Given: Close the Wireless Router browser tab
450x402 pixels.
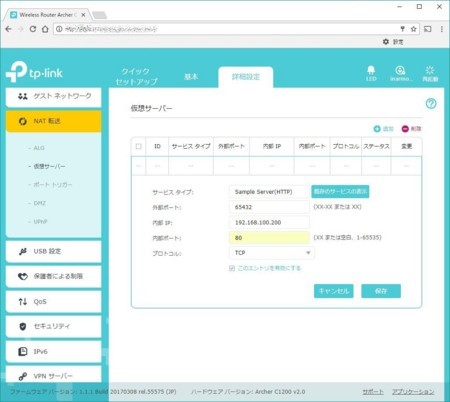Looking at the screenshot, I should pyautogui.click(x=83, y=15).
